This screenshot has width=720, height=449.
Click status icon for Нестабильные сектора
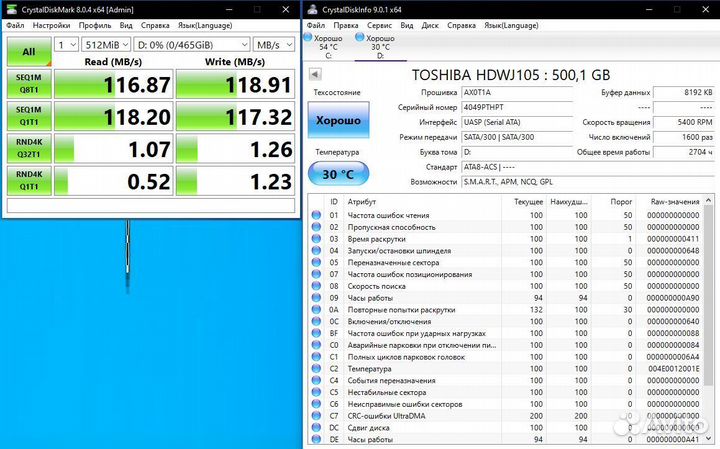click(316, 392)
